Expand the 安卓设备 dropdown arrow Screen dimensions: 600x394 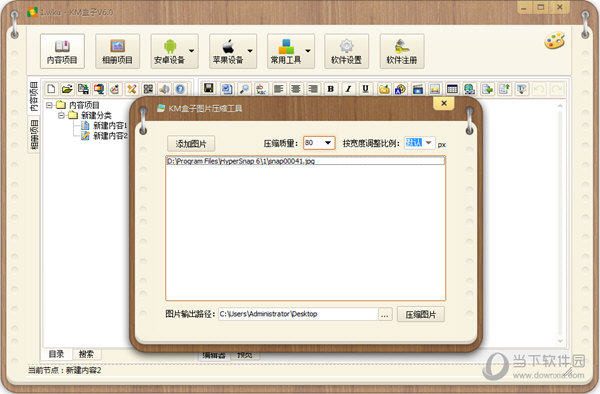[191, 50]
